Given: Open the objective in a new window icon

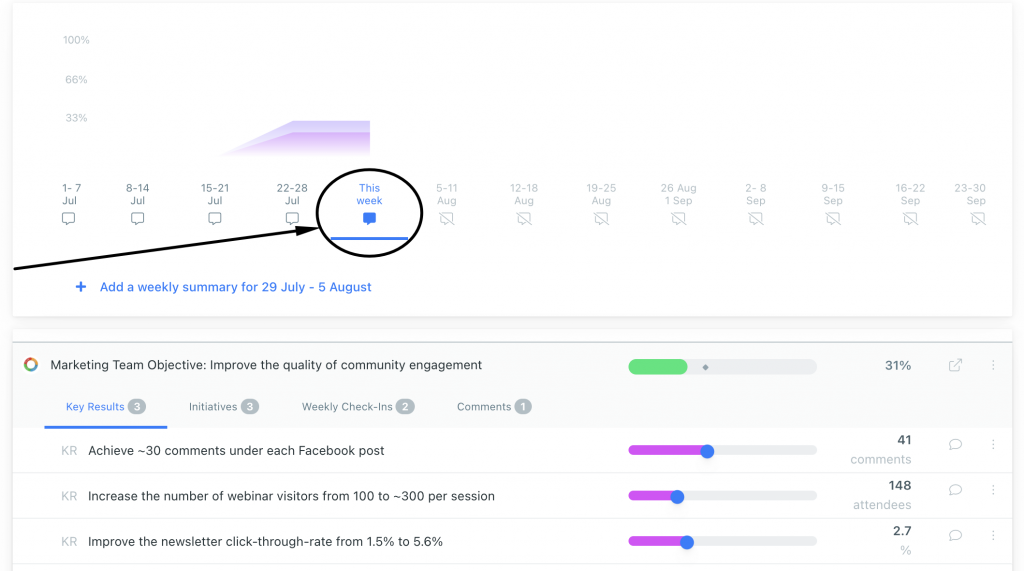Looking at the screenshot, I should [955, 365].
